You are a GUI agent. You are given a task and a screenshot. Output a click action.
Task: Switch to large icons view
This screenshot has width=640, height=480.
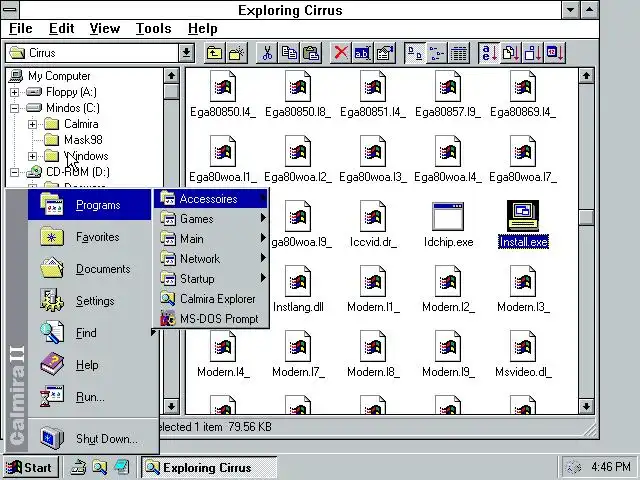pyautogui.click(x=415, y=53)
